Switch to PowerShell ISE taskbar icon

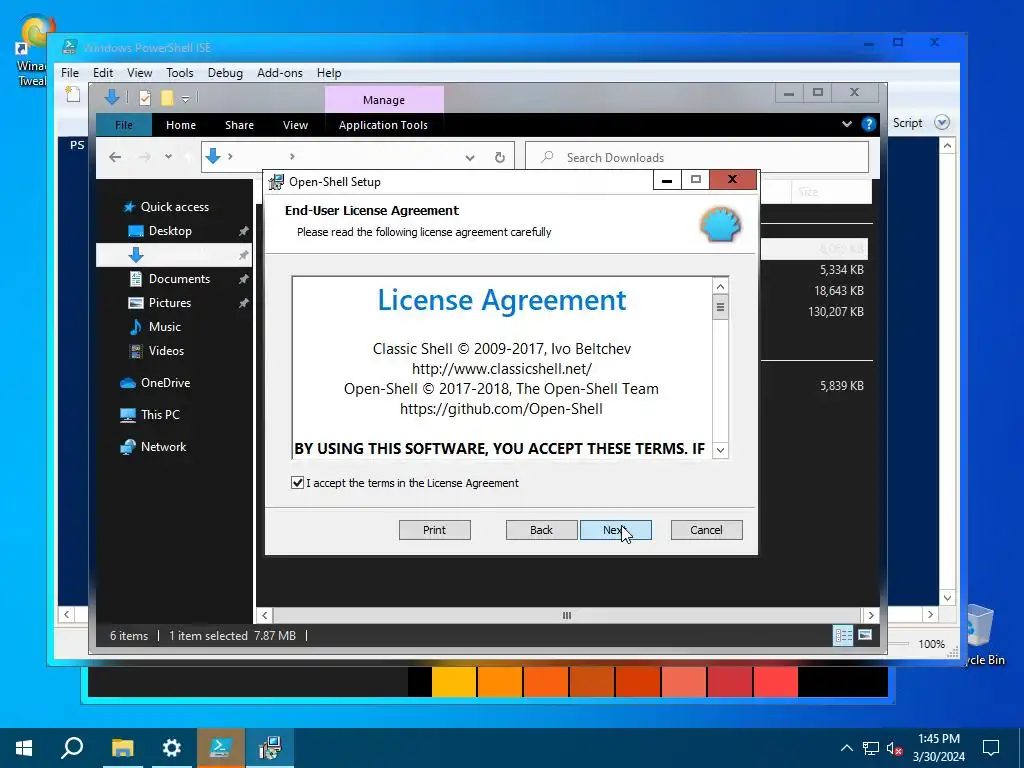[x=221, y=748]
